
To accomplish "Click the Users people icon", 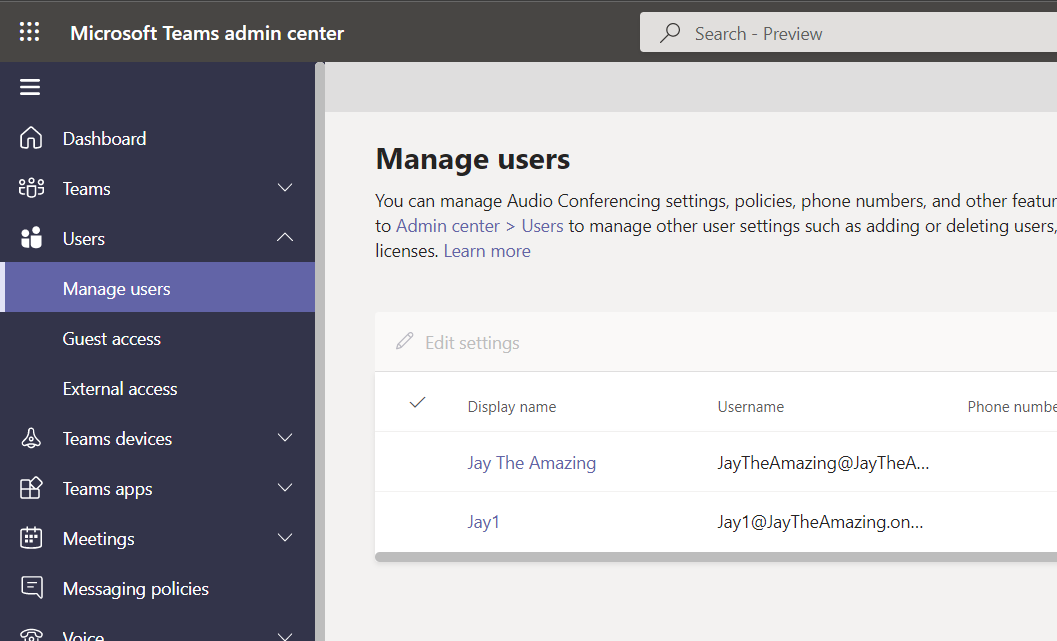I will pos(32,238).
